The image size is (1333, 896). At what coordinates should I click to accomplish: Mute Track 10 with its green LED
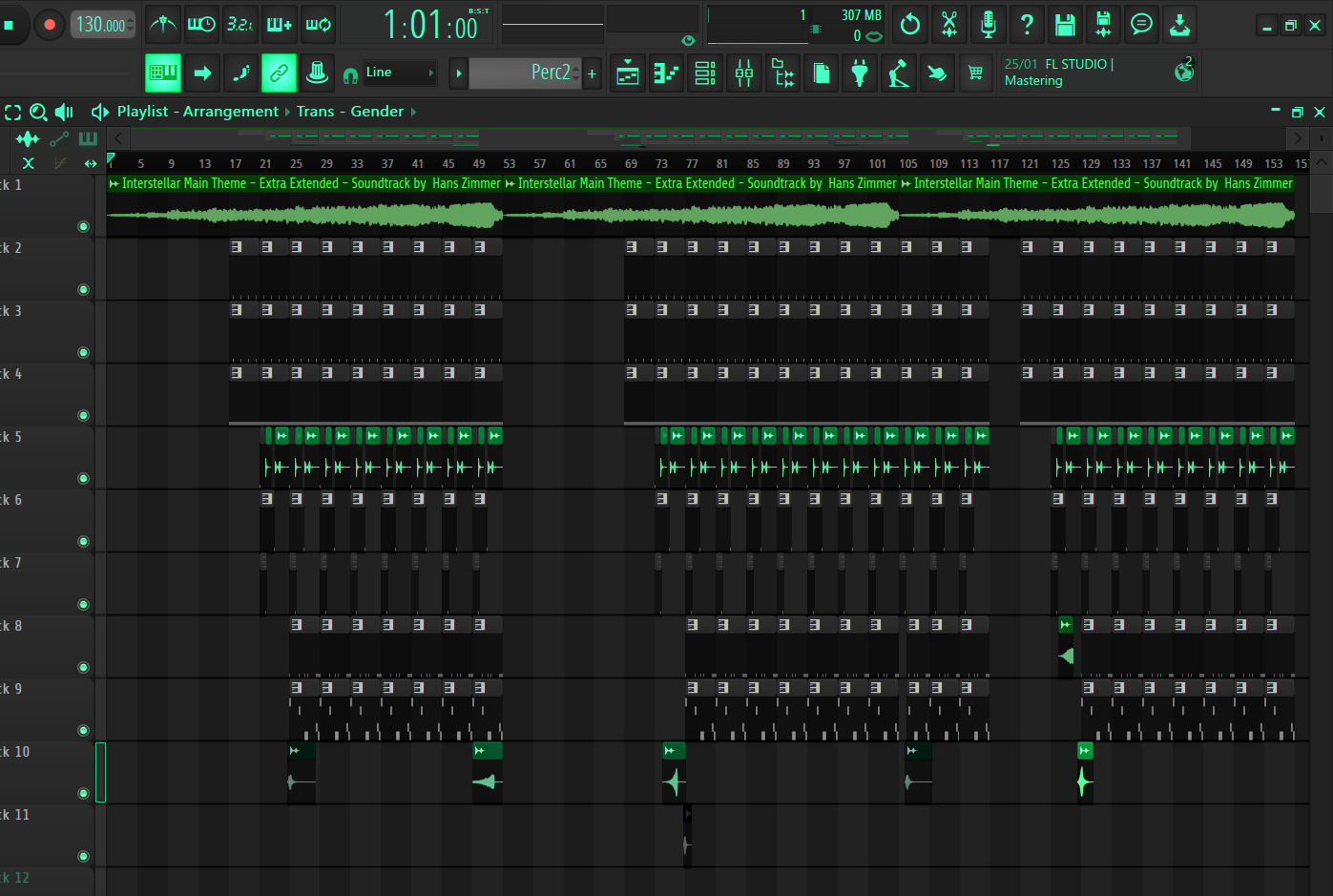coord(83,793)
